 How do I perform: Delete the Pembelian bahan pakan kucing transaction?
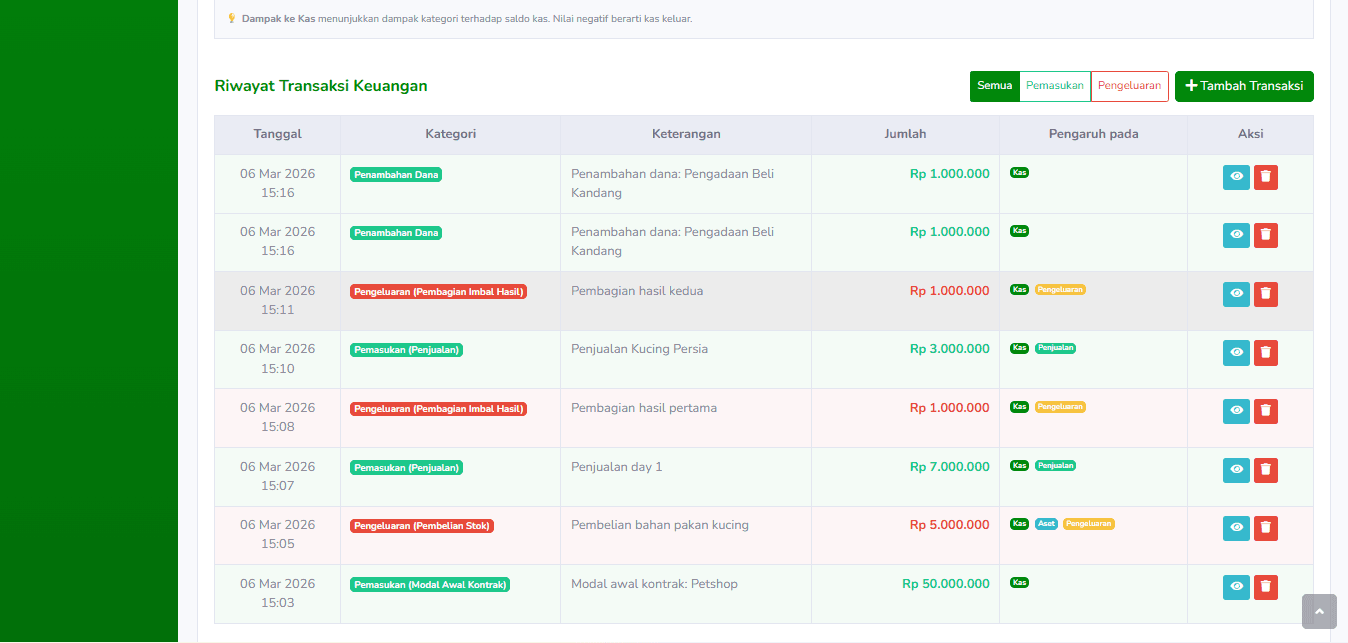(x=1265, y=528)
